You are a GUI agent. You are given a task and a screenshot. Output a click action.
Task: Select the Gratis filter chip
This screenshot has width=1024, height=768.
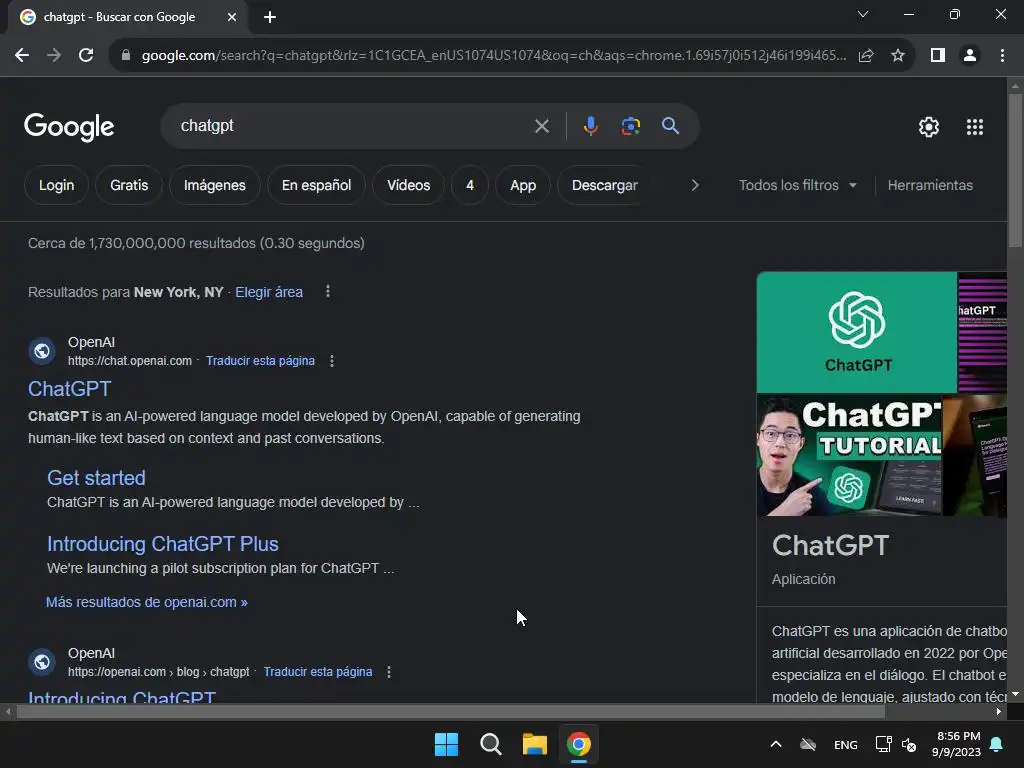coord(129,185)
